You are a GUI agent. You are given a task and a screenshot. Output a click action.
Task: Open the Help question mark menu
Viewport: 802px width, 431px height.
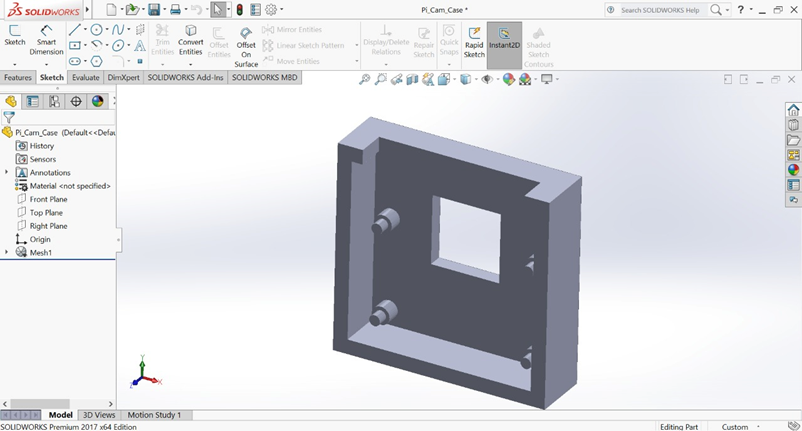point(740,9)
